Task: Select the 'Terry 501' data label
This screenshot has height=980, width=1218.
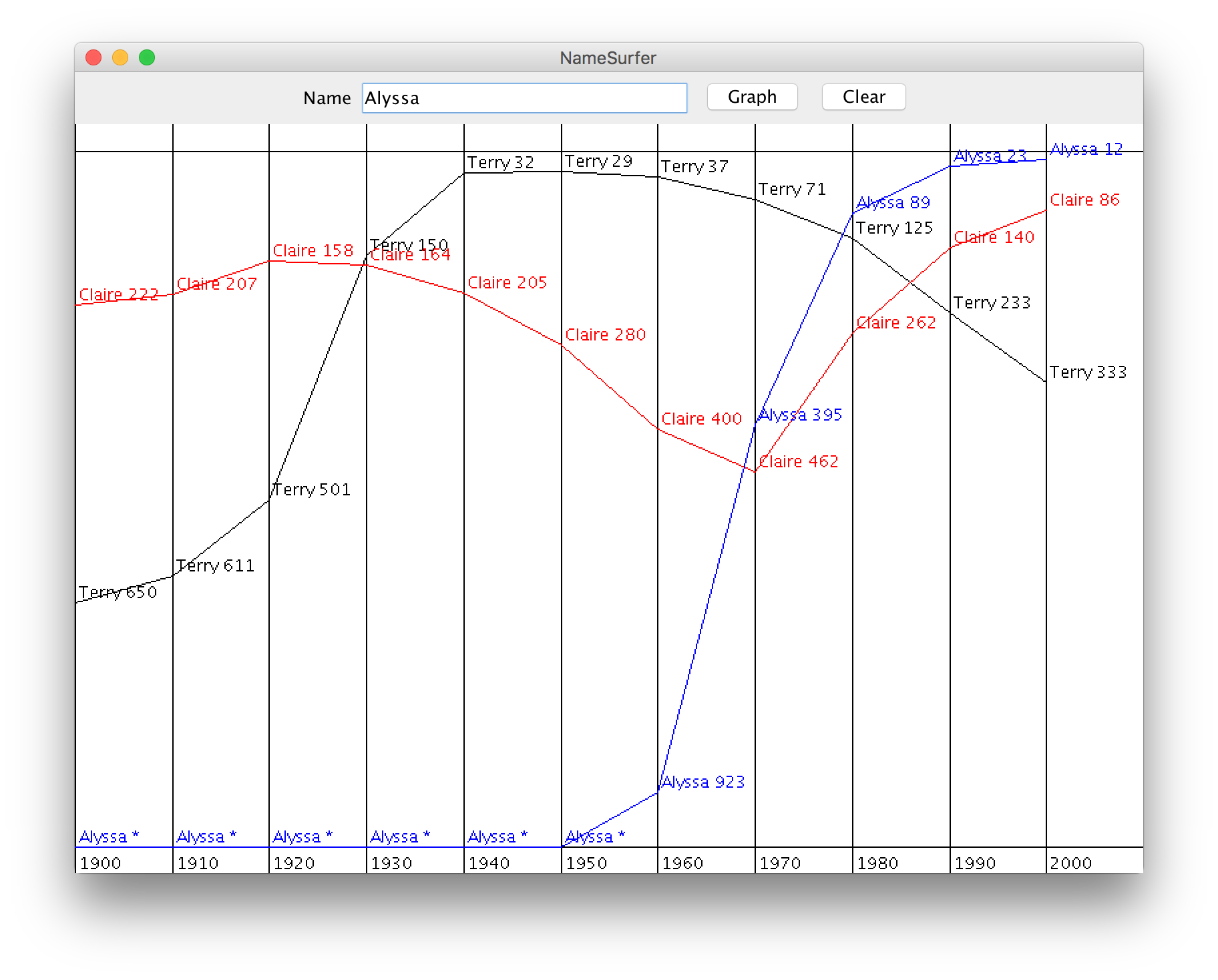Action: (x=312, y=490)
